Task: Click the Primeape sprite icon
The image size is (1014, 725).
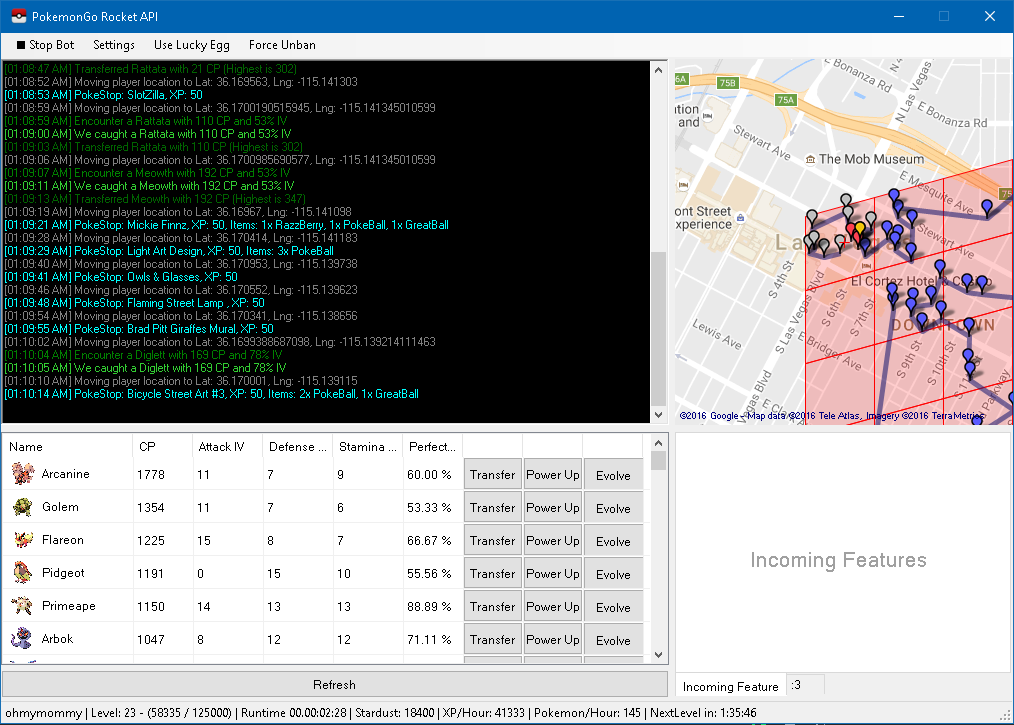Action: 22,606
